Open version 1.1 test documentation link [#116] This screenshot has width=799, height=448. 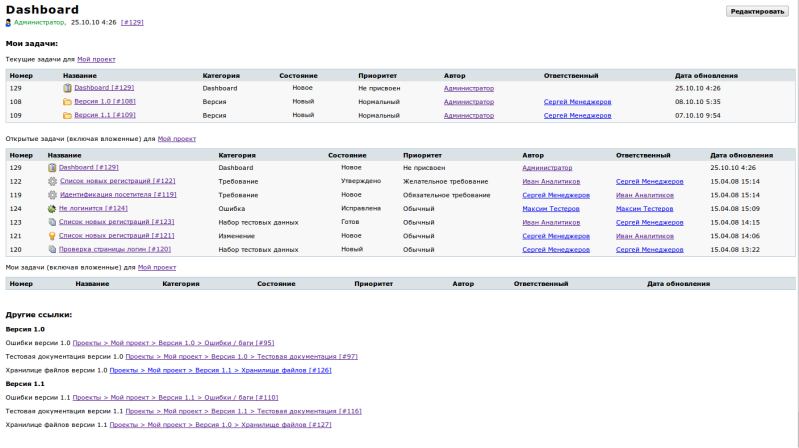(x=243, y=411)
